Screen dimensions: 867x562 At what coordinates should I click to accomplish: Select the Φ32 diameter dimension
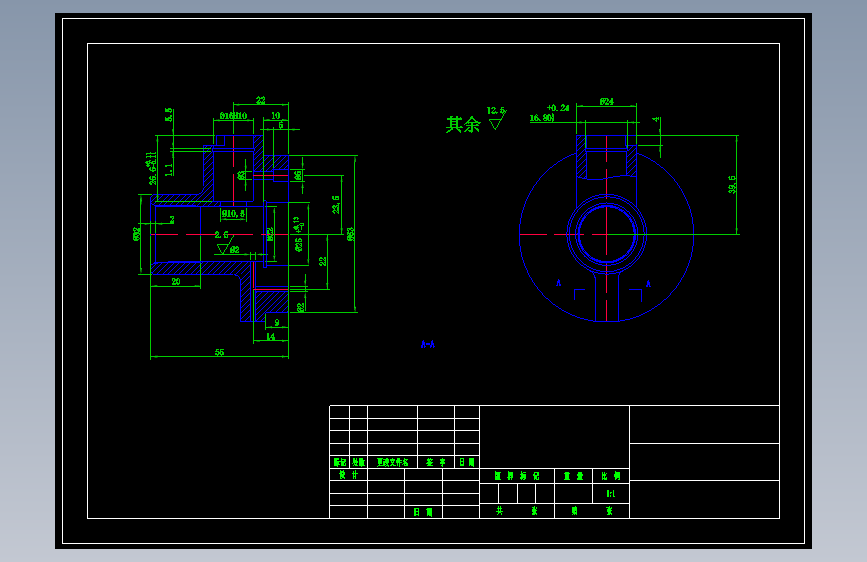[137, 234]
